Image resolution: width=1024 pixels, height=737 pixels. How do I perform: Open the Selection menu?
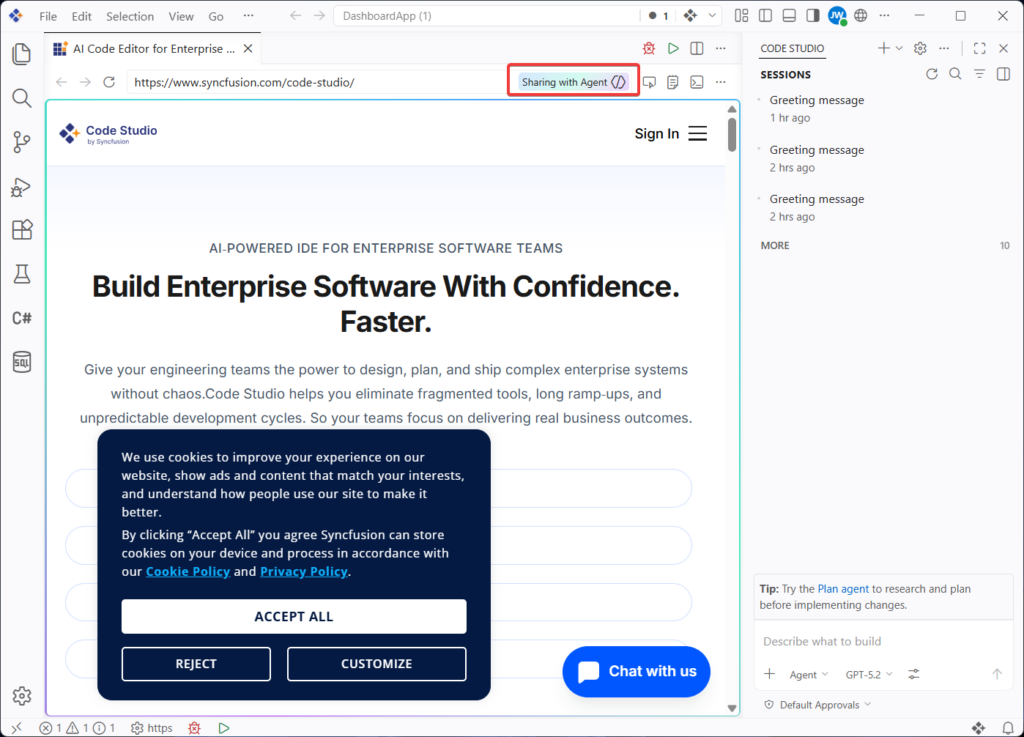coord(130,16)
